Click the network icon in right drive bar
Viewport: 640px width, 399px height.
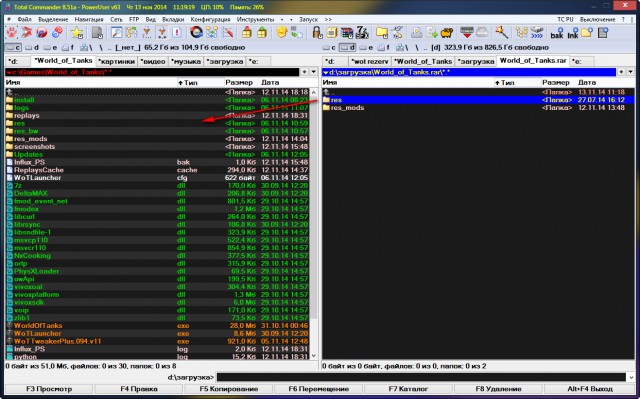coord(402,47)
